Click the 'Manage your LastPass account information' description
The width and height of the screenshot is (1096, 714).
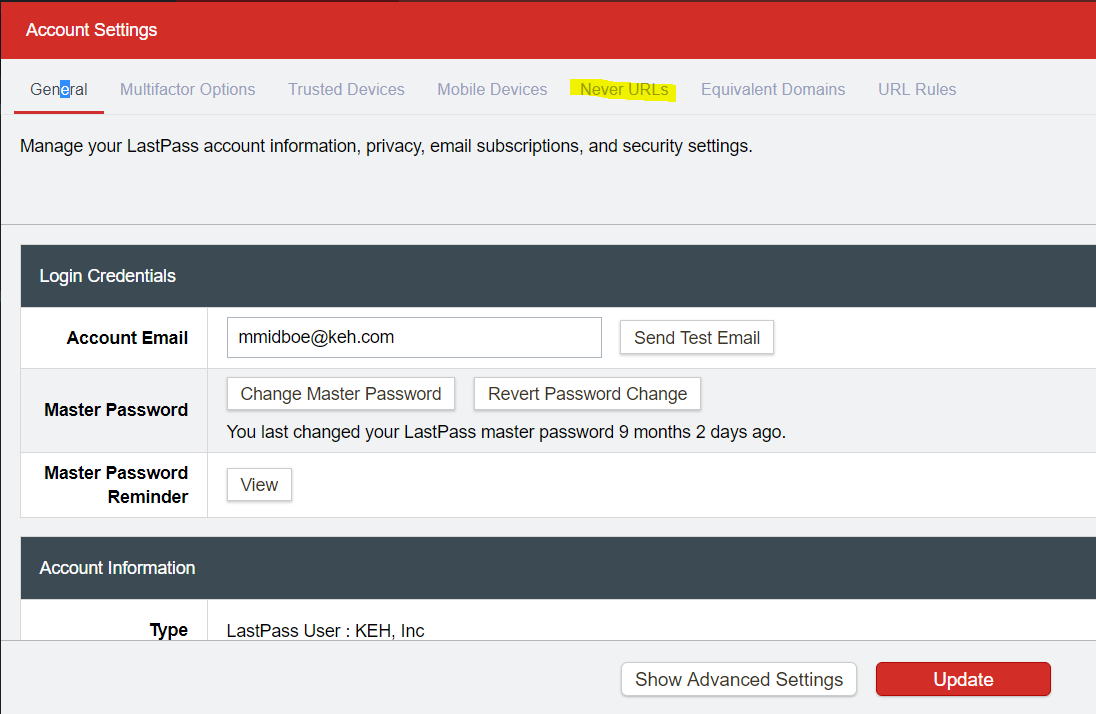386,146
